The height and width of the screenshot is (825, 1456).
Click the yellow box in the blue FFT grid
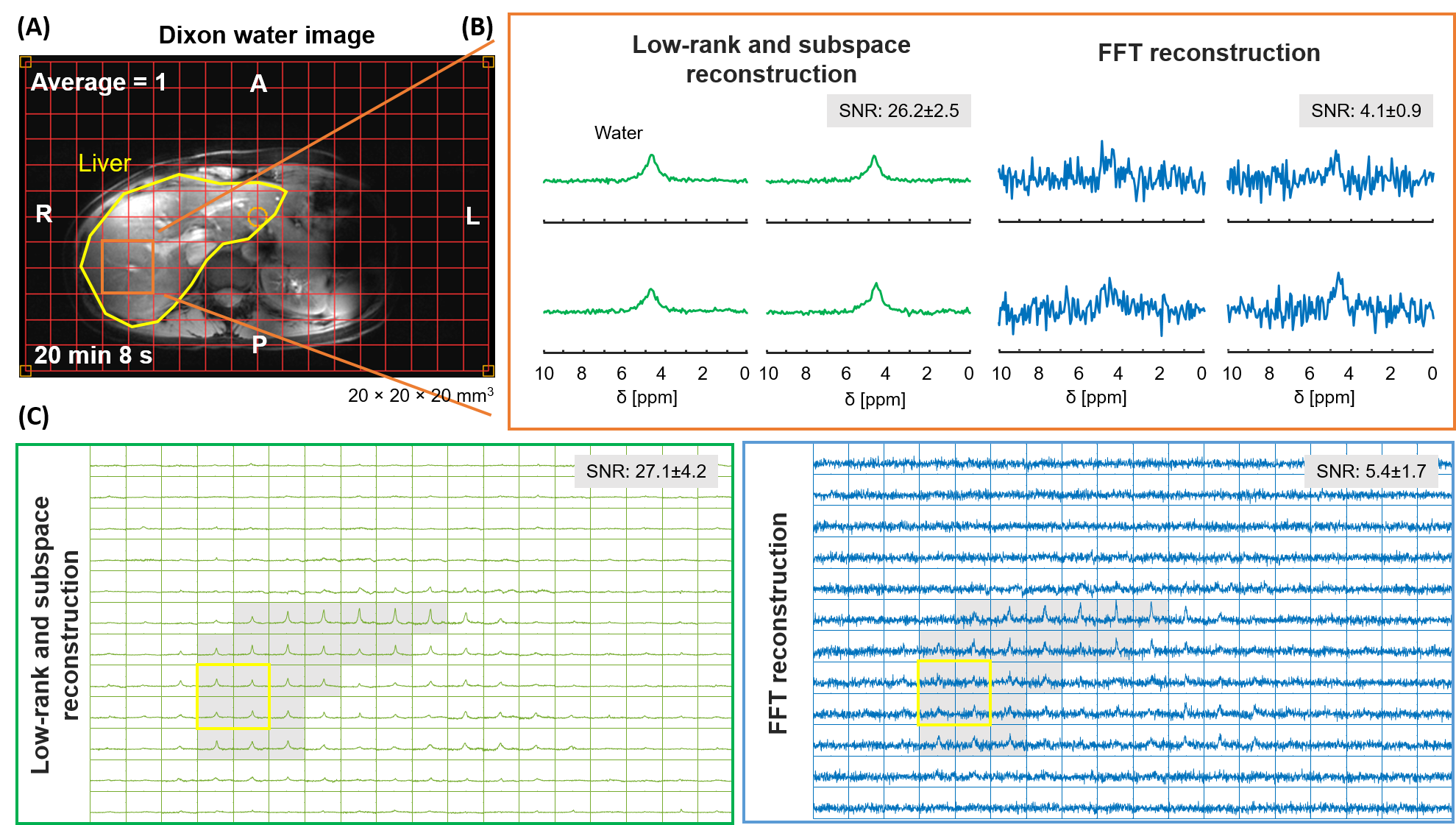(954, 693)
